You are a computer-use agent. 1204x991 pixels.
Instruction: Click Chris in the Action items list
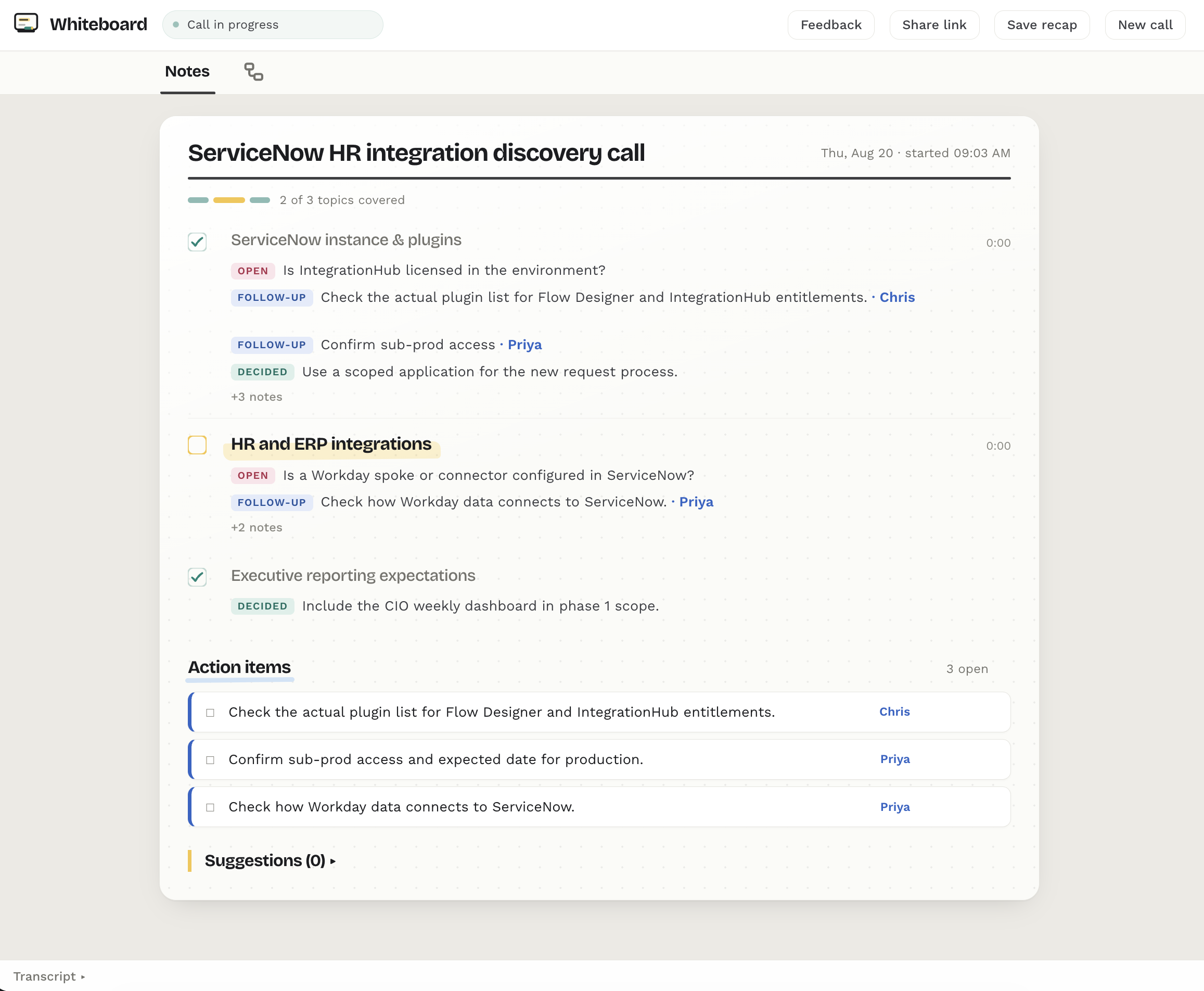click(x=894, y=712)
